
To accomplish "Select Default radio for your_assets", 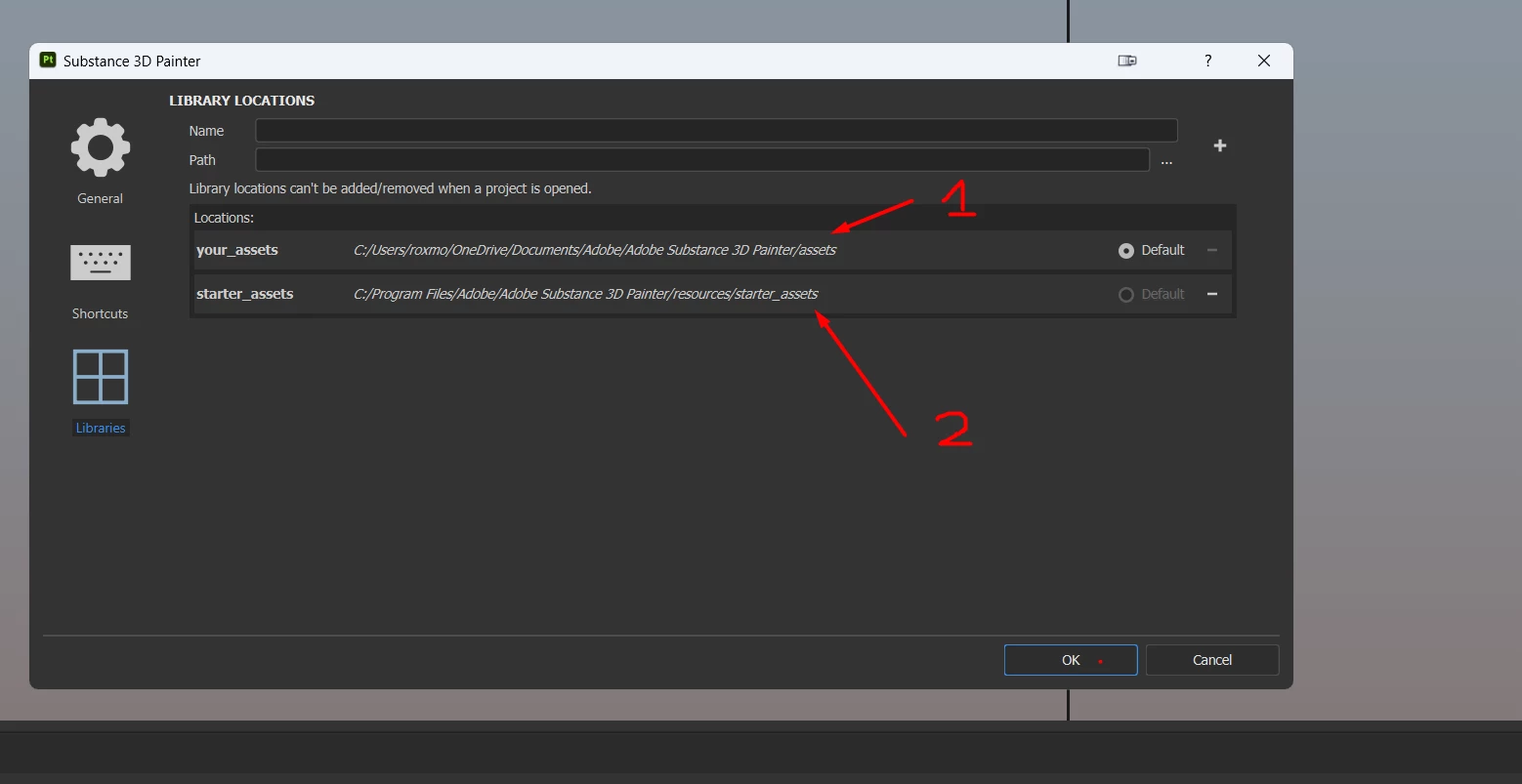I will click(x=1126, y=251).
